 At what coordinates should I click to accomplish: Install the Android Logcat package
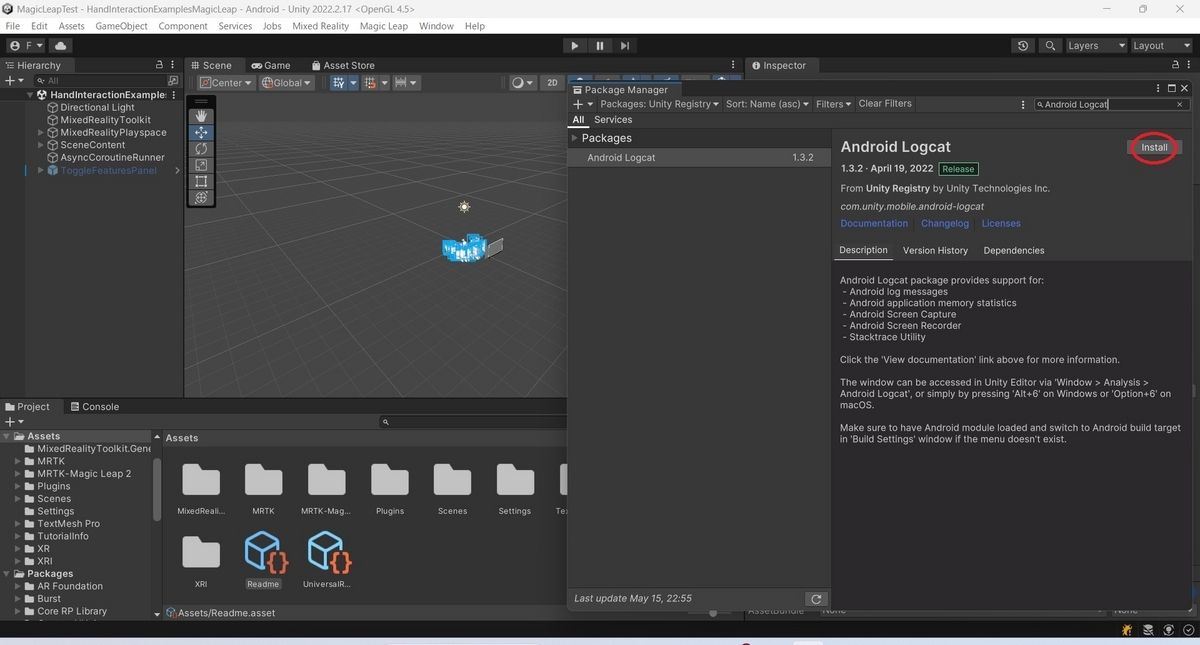pyautogui.click(x=1154, y=147)
